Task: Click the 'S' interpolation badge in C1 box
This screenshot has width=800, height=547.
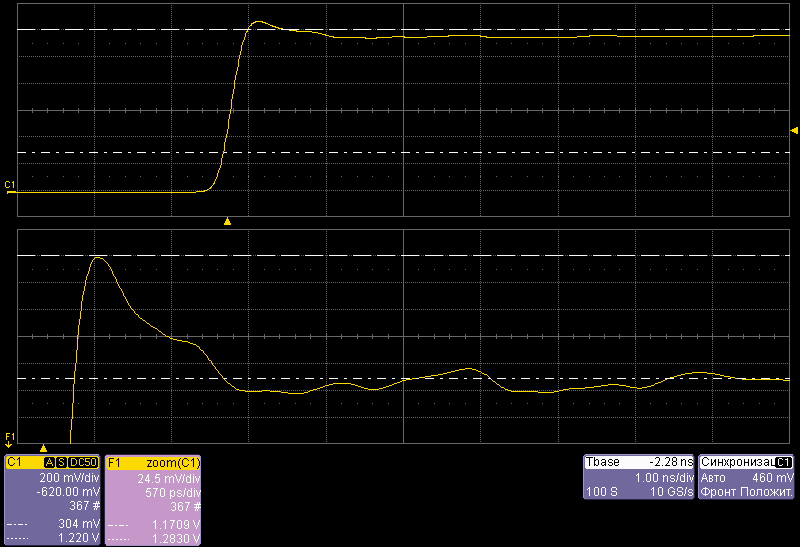Action: (60, 463)
